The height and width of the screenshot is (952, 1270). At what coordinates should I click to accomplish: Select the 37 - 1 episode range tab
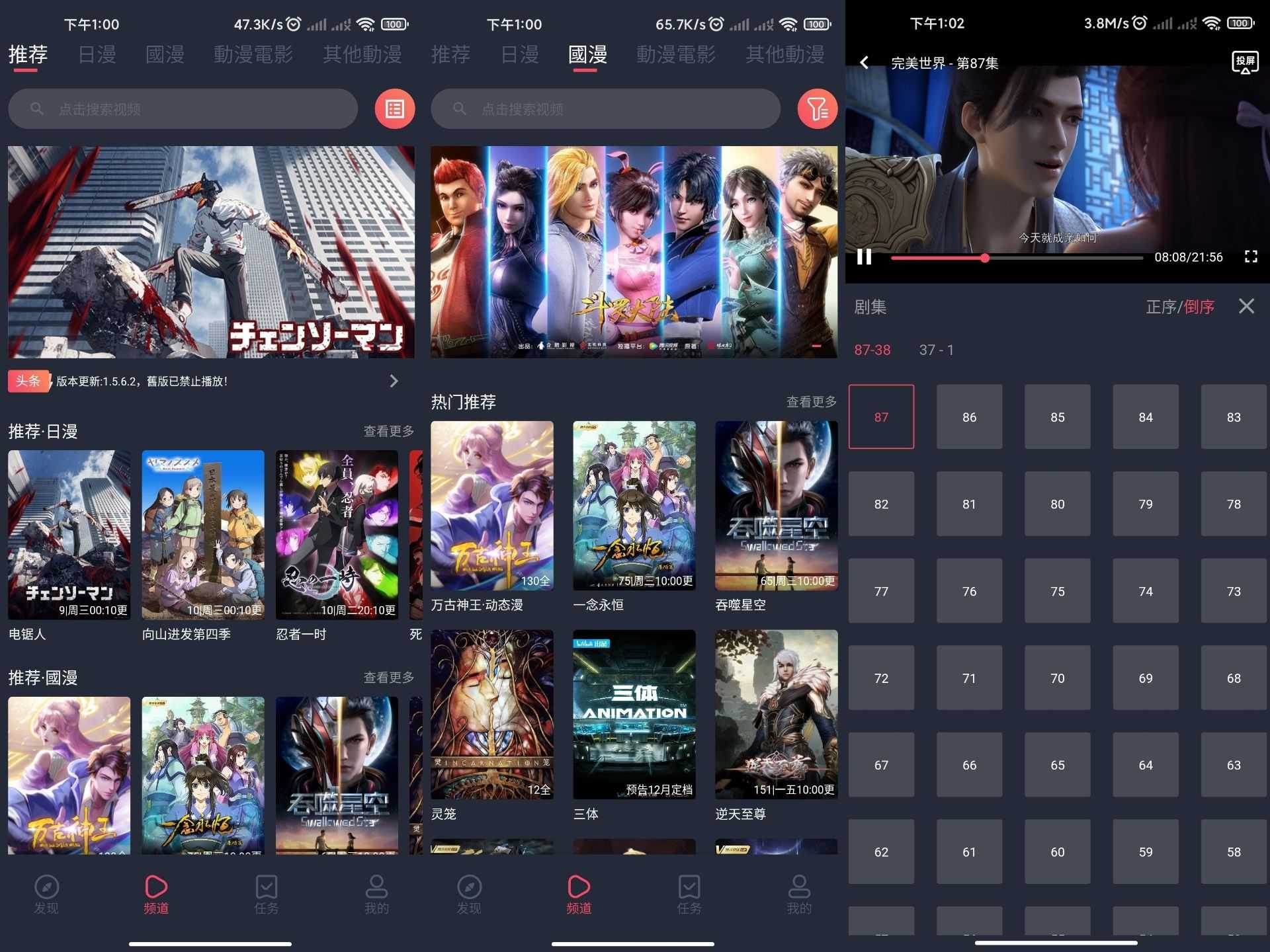tap(936, 350)
